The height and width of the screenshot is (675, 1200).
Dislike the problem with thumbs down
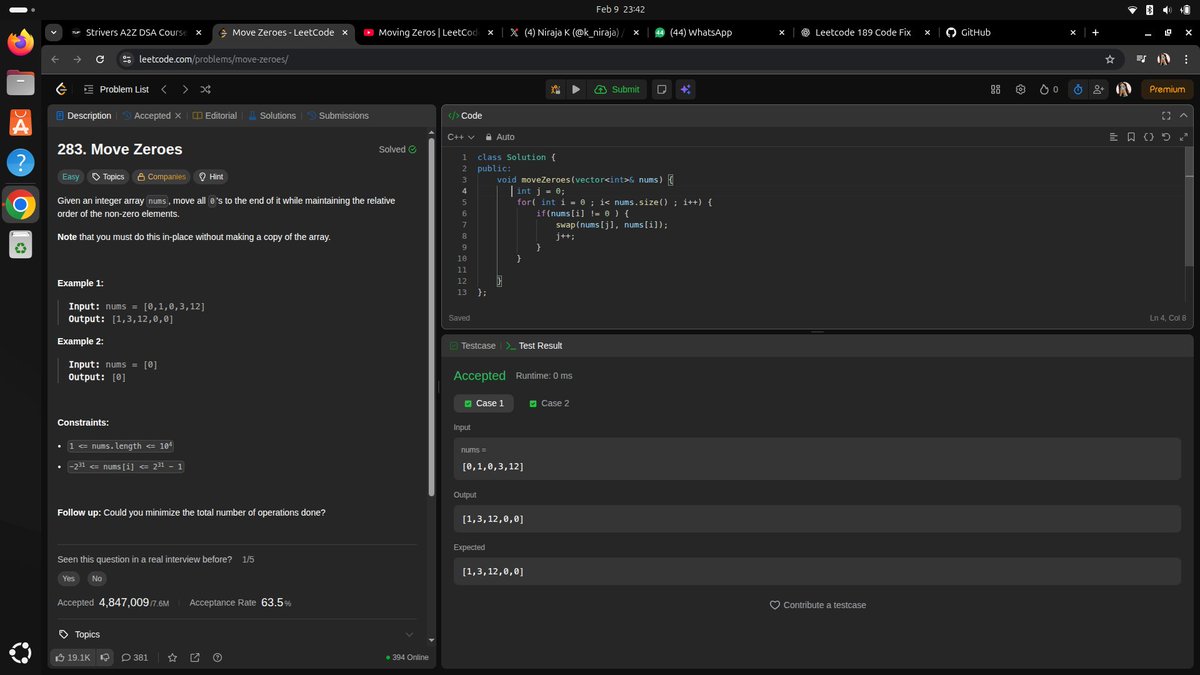(x=104, y=657)
